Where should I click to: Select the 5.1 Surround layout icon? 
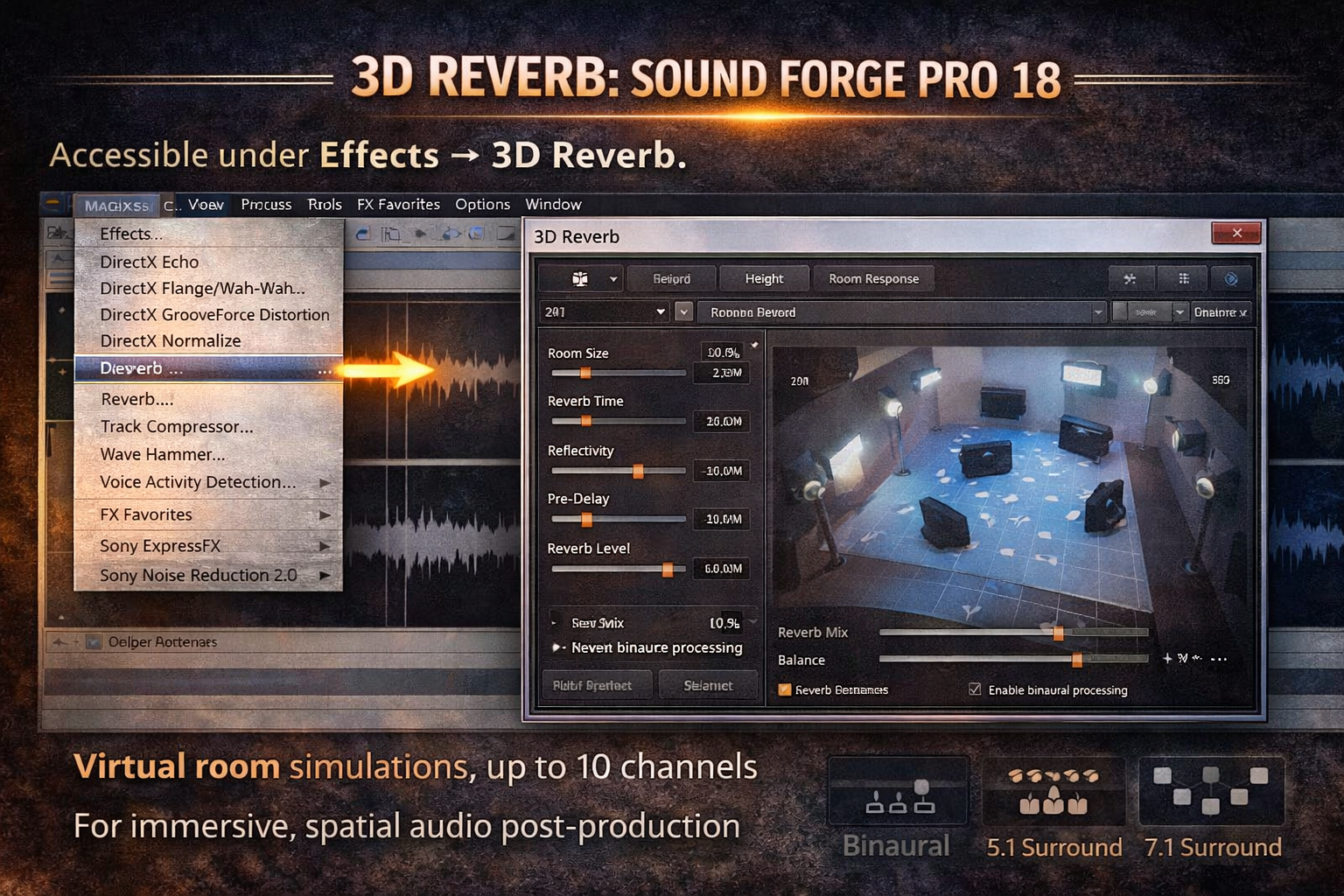pyautogui.click(x=1053, y=793)
